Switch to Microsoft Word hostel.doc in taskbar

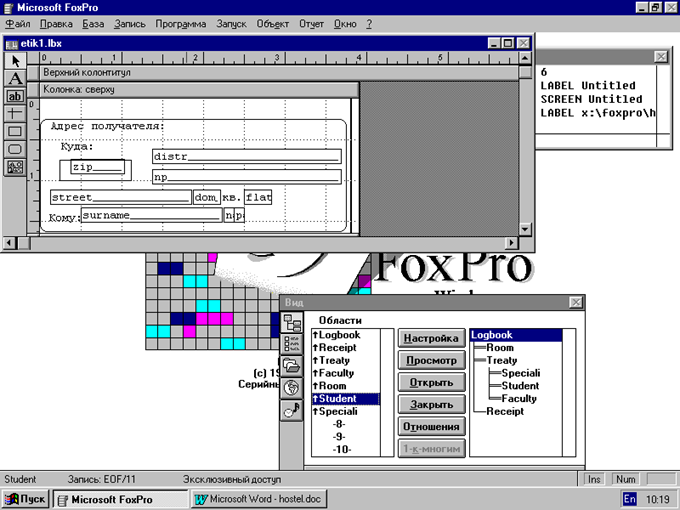(x=259, y=499)
